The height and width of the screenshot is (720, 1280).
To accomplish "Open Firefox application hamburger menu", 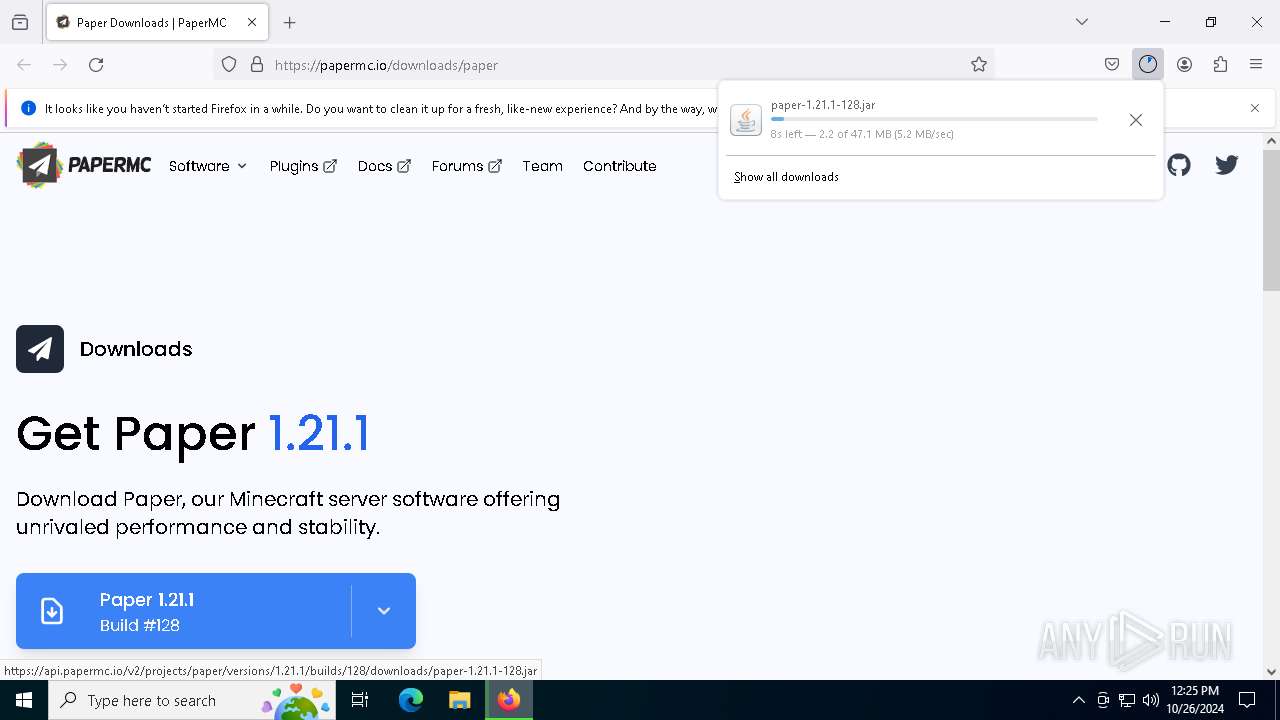I will (1256, 65).
